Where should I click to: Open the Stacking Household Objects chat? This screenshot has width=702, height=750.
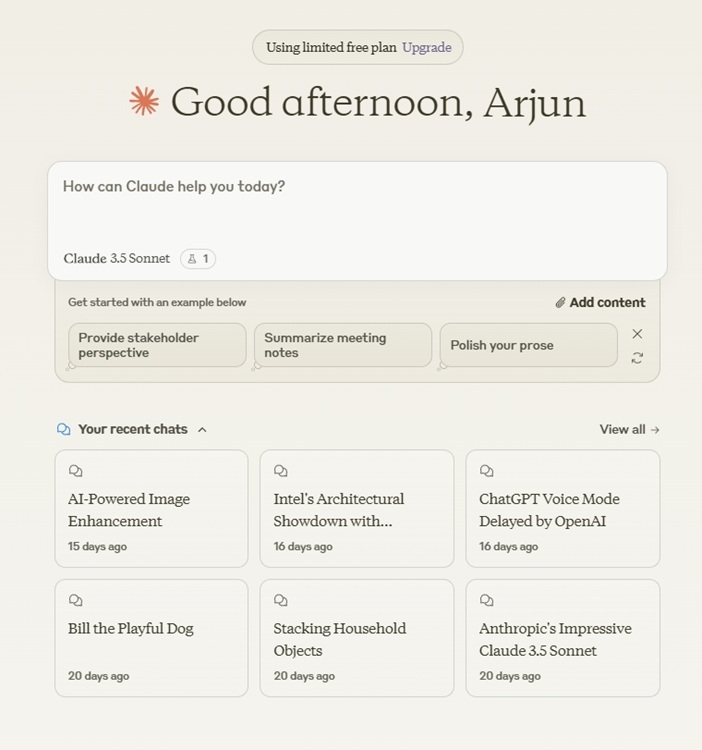coord(357,638)
